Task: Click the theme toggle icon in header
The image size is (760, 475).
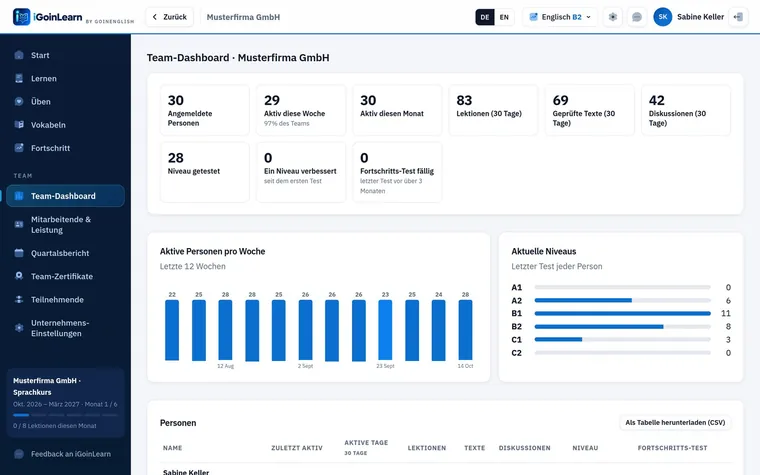Action: (613, 17)
